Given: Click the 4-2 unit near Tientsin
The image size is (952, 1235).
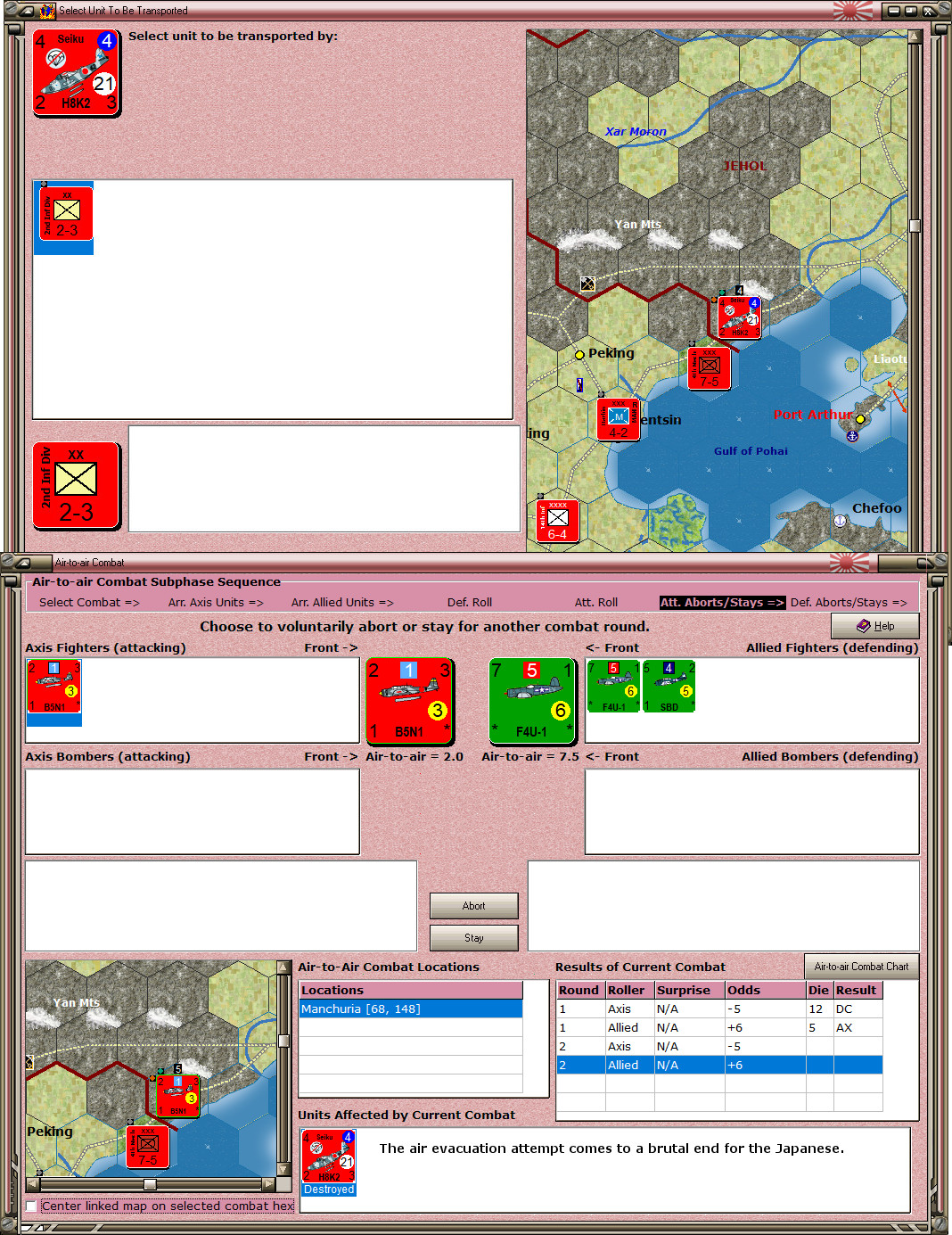Looking at the screenshot, I should point(619,419).
